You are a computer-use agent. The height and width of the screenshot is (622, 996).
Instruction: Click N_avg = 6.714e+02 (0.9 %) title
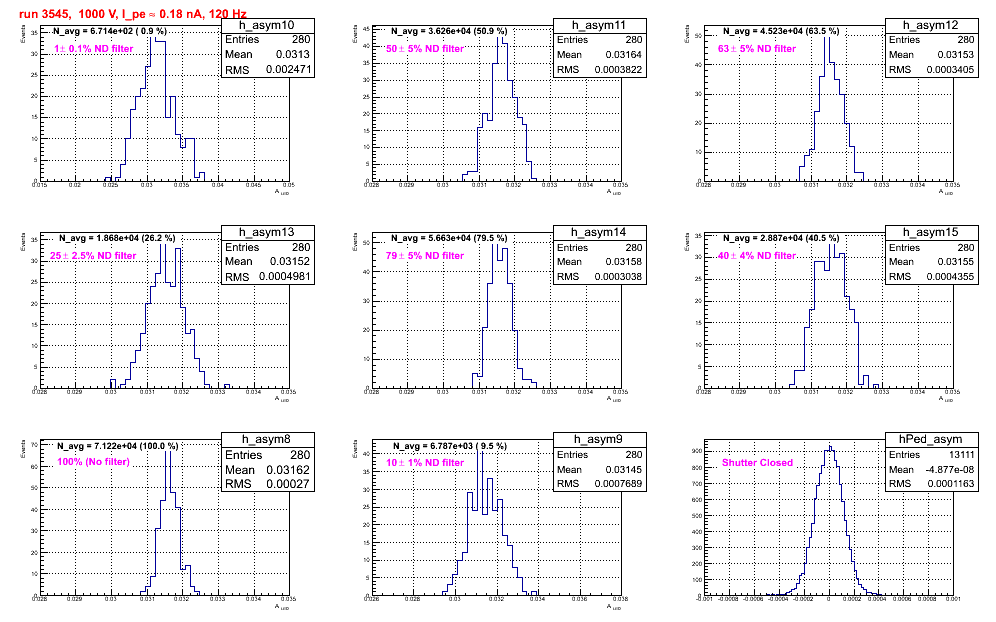110,30
